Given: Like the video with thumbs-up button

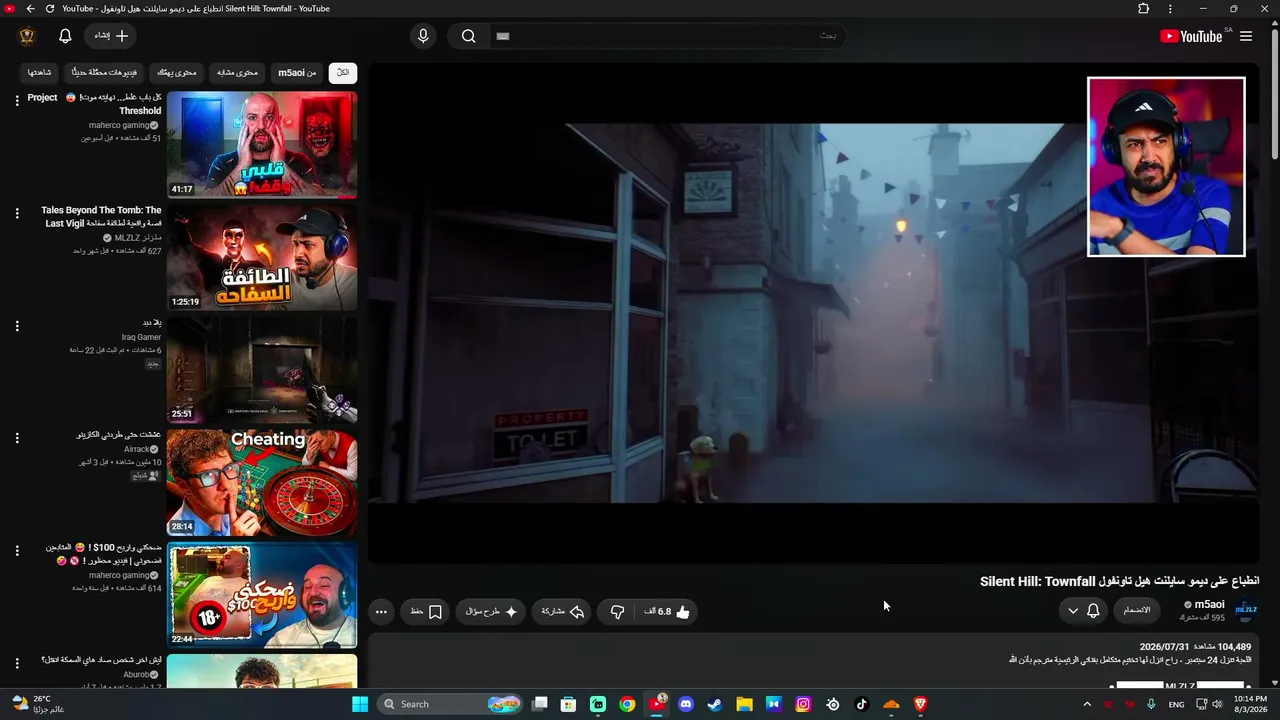Looking at the screenshot, I should (667, 611).
